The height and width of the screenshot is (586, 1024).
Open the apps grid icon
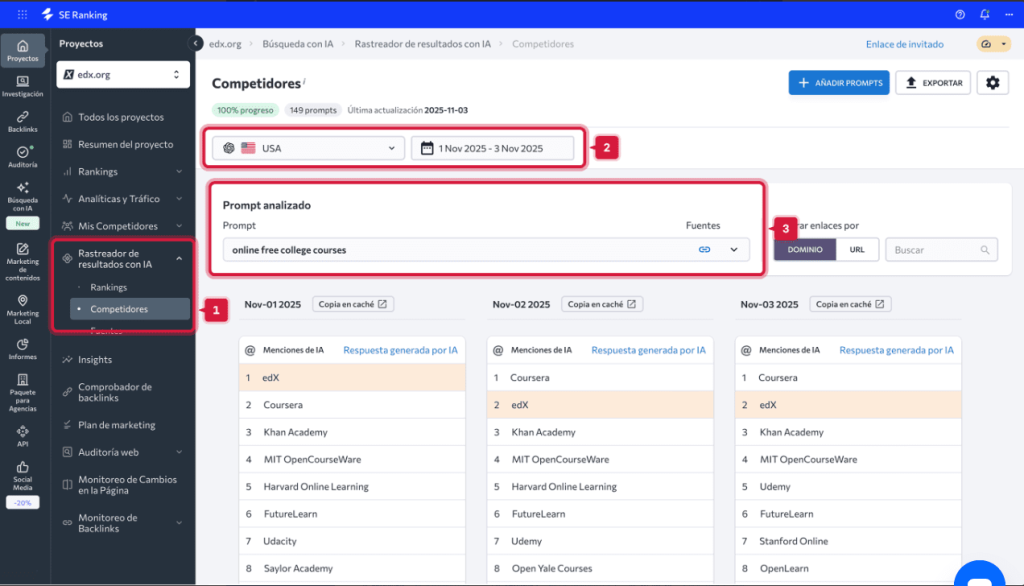point(22,14)
